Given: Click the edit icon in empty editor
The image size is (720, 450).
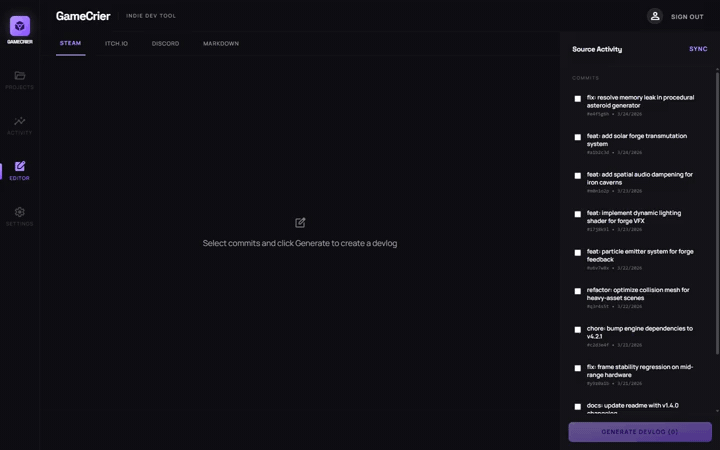Looking at the screenshot, I should [300, 222].
